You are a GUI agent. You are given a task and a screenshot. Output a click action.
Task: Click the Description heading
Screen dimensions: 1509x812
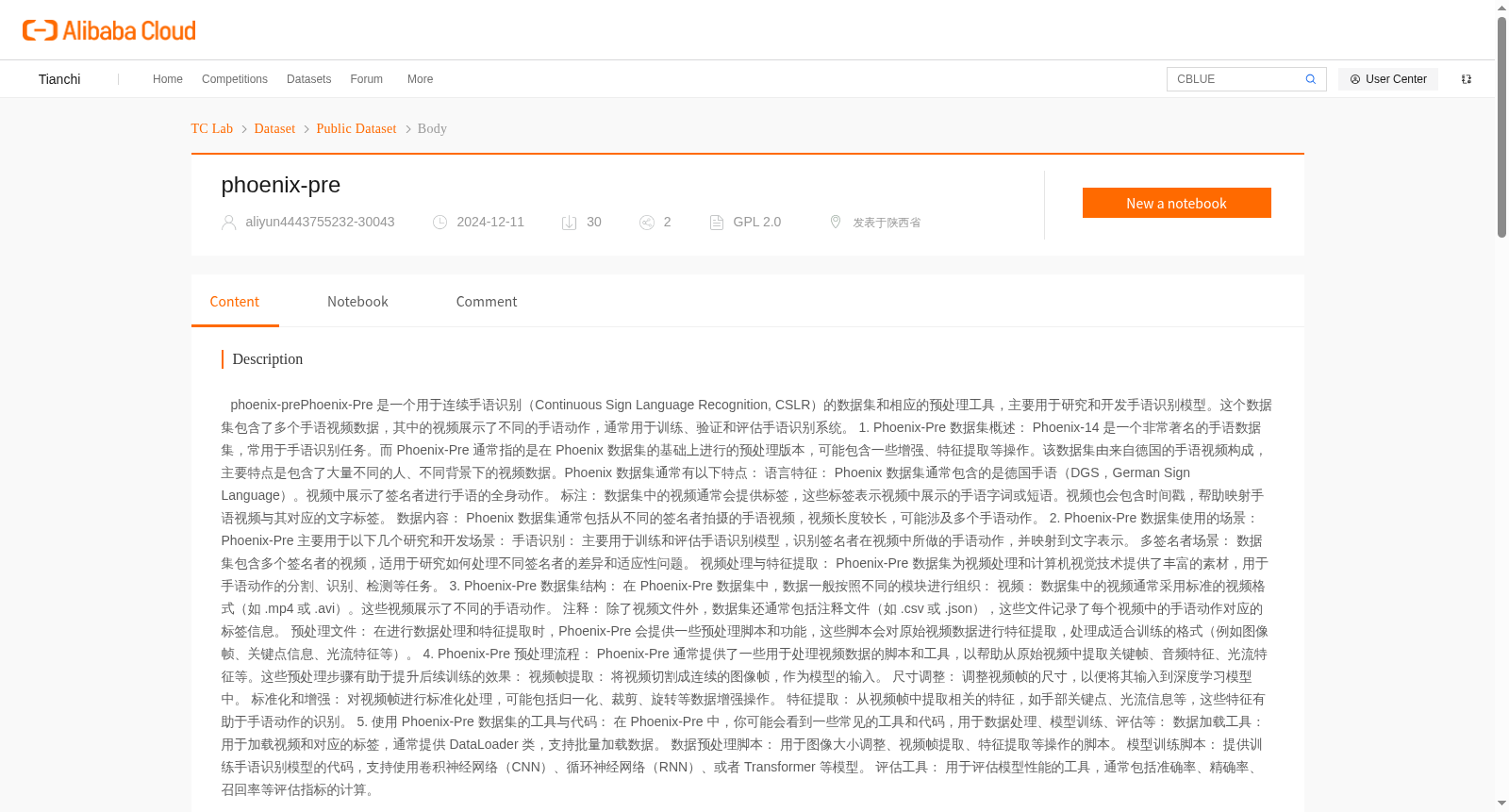coord(268,359)
